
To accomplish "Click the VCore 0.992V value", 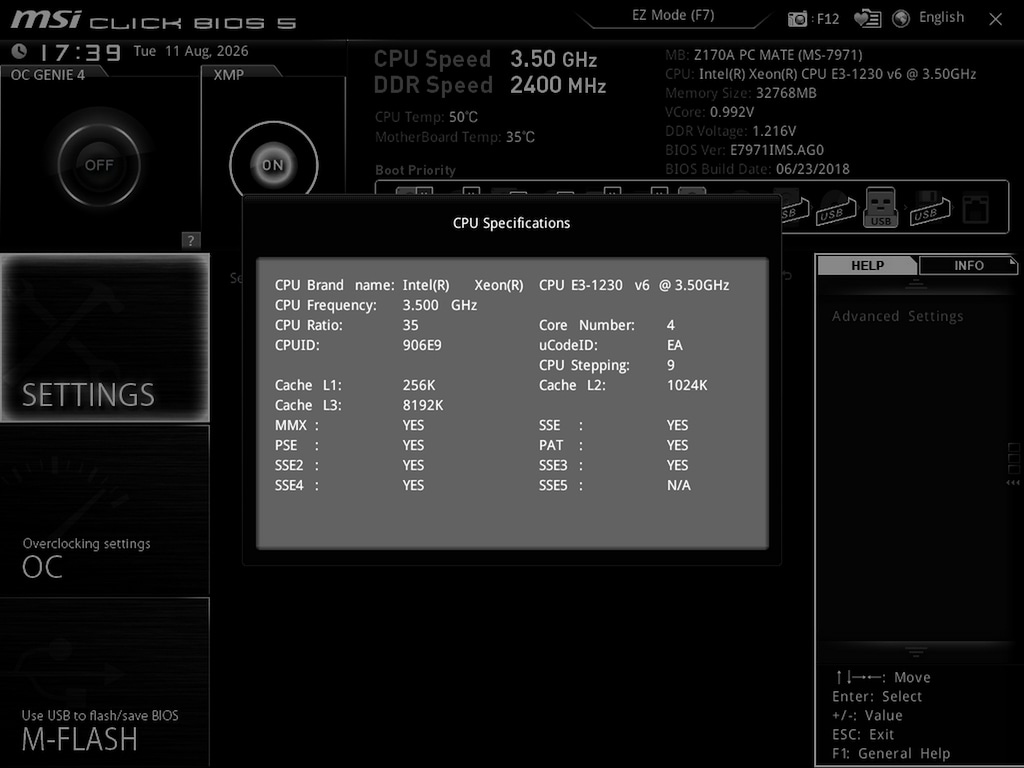I will [731, 112].
